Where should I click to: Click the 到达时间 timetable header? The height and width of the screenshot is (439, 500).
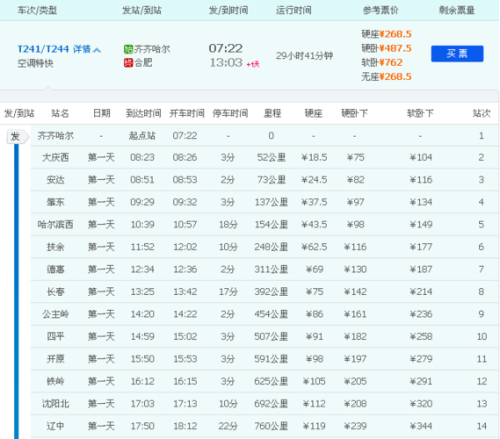[x=143, y=113]
